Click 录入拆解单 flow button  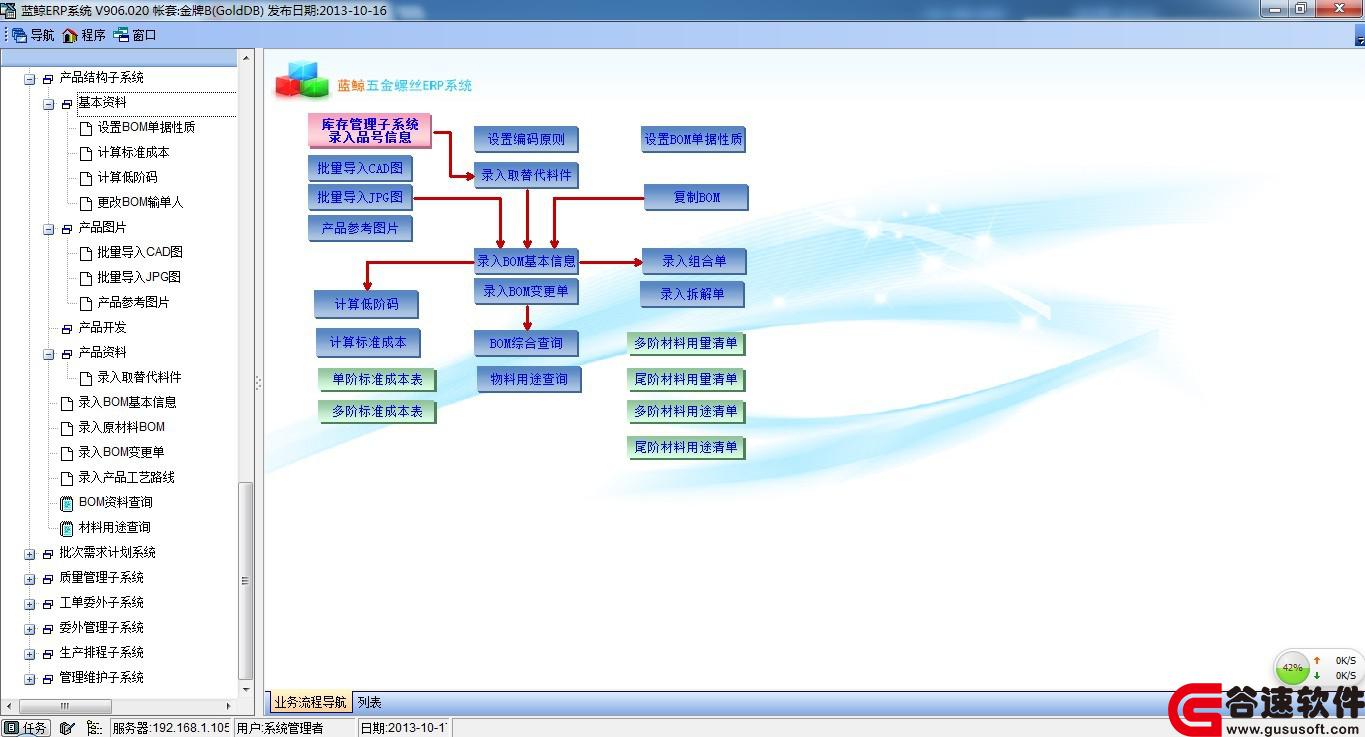(x=692, y=294)
